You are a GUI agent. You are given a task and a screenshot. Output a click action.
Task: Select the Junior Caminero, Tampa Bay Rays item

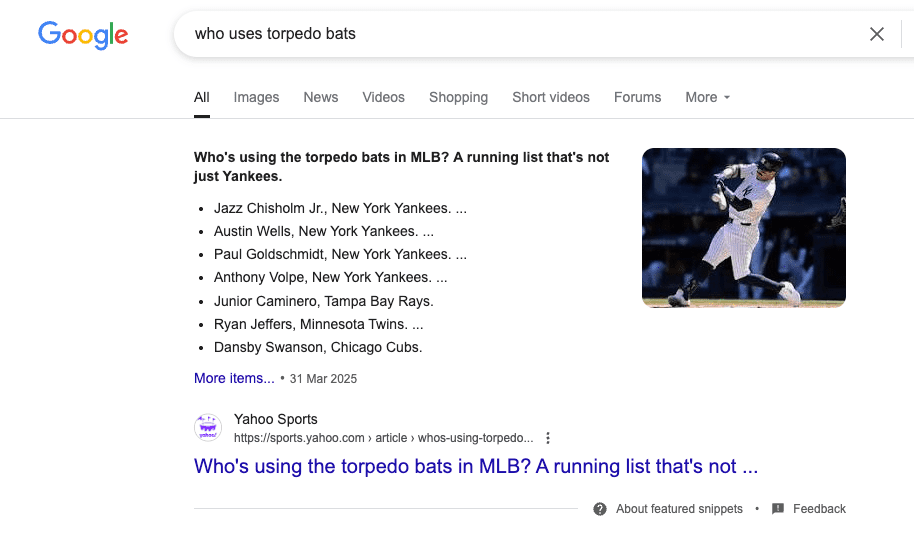[324, 301]
